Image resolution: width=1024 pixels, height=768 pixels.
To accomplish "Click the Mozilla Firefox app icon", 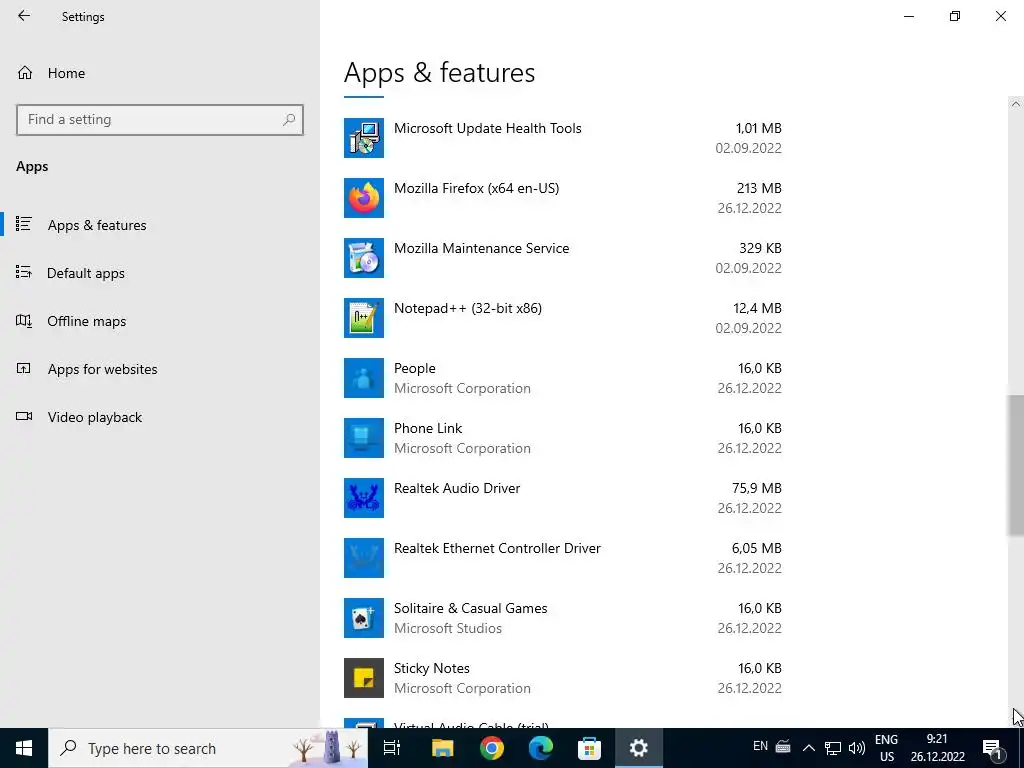I will coord(364,198).
